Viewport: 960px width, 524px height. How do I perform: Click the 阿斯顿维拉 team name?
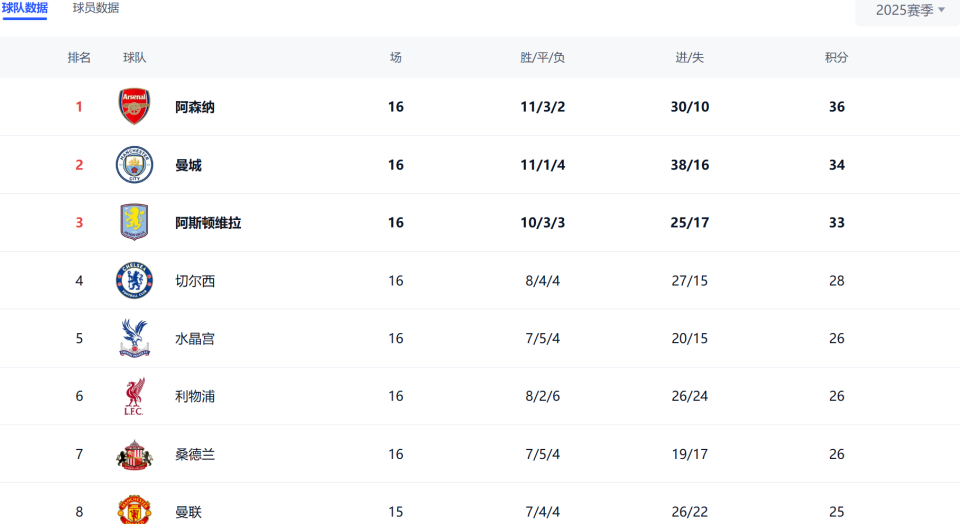208,223
